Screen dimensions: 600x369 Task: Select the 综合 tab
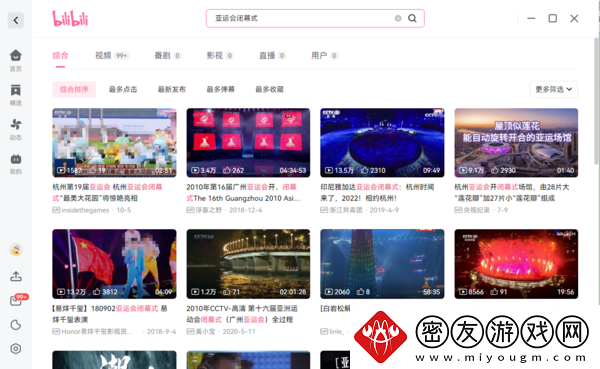coord(60,56)
